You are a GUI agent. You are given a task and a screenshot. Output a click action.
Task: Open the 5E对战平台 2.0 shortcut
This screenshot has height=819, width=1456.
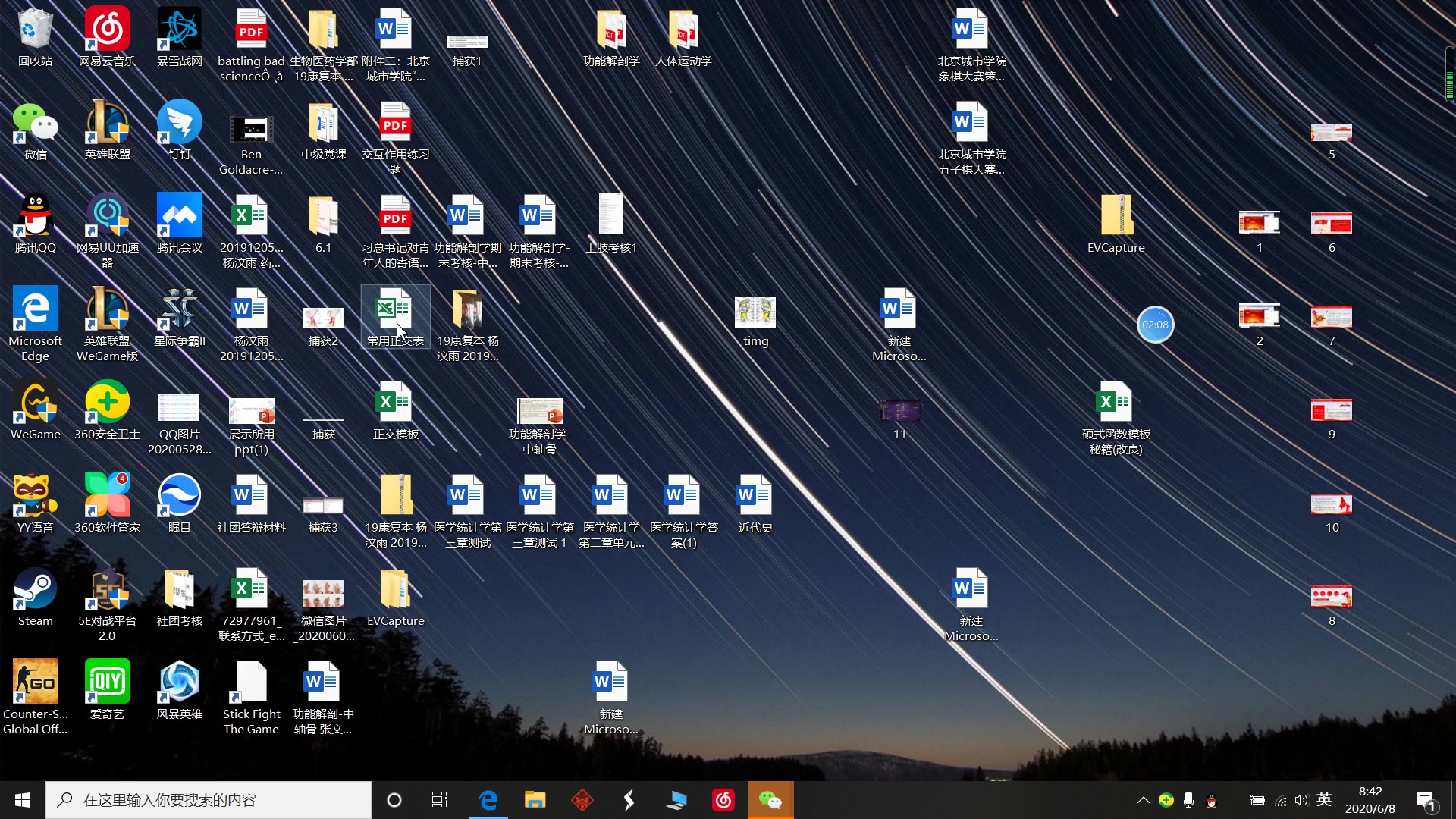(x=107, y=605)
